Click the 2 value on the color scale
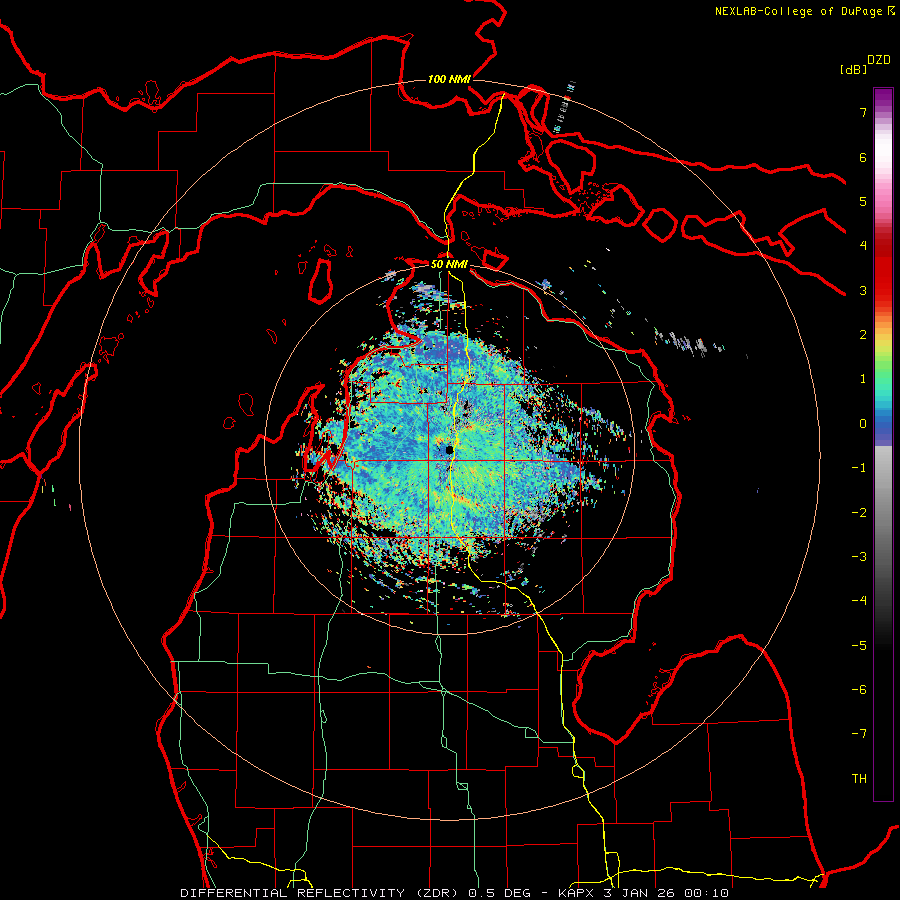This screenshot has width=900, height=900. pyautogui.click(x=863, y=335)
